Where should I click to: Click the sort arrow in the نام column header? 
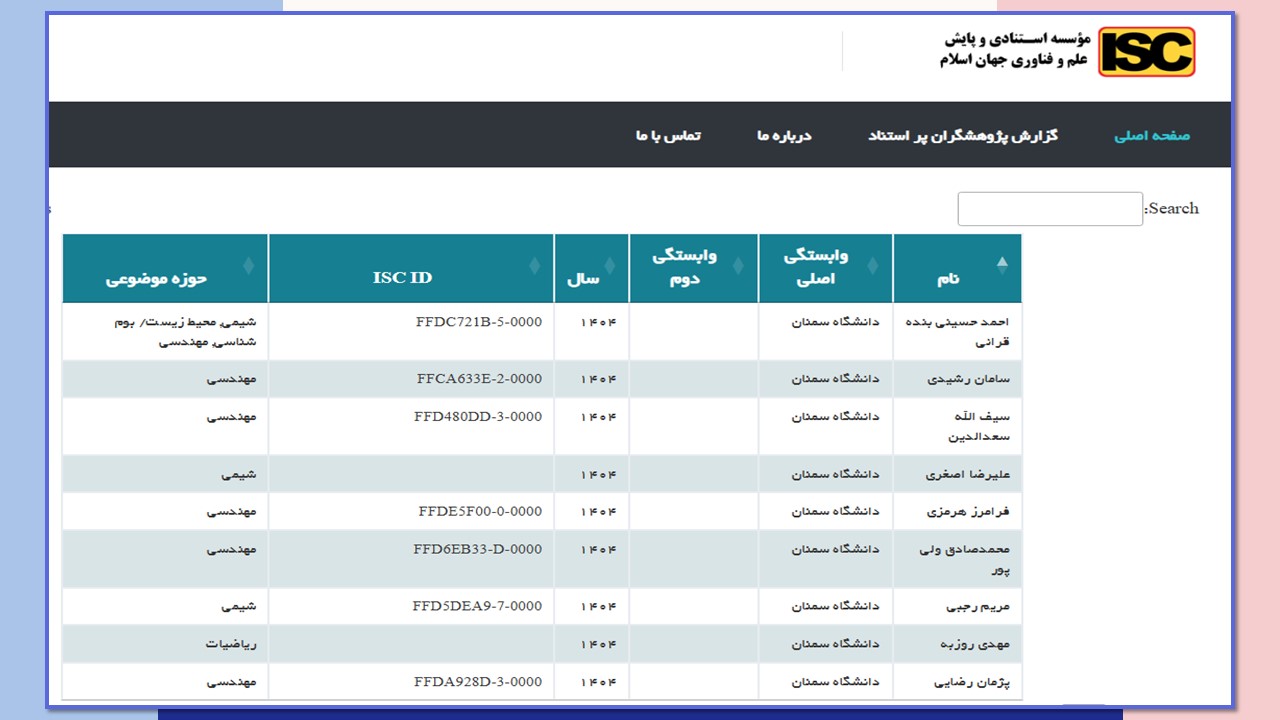[x=1002, y=264]
